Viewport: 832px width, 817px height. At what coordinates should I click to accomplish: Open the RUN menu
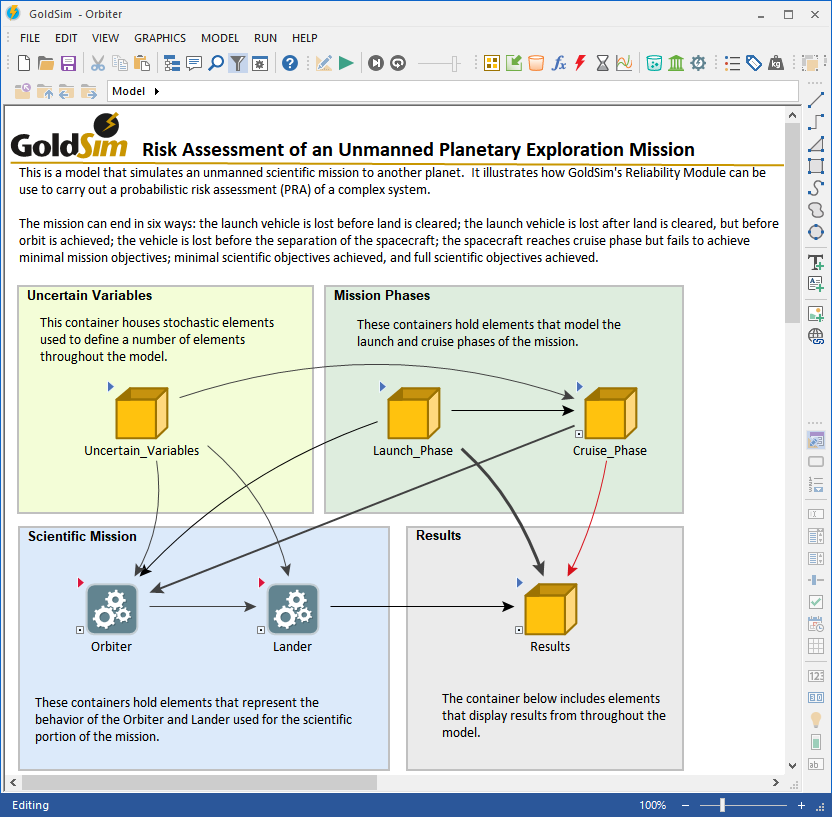[x=265, y=38]
